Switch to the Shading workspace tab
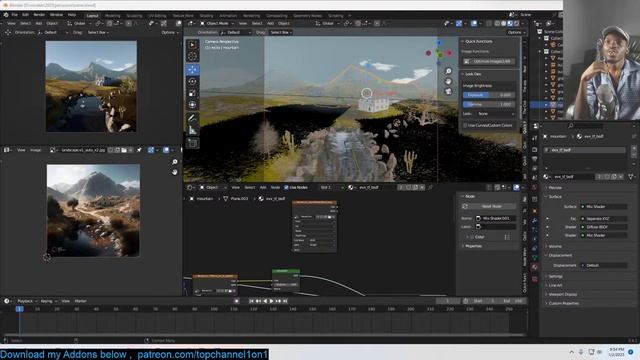 click(206, 16)
